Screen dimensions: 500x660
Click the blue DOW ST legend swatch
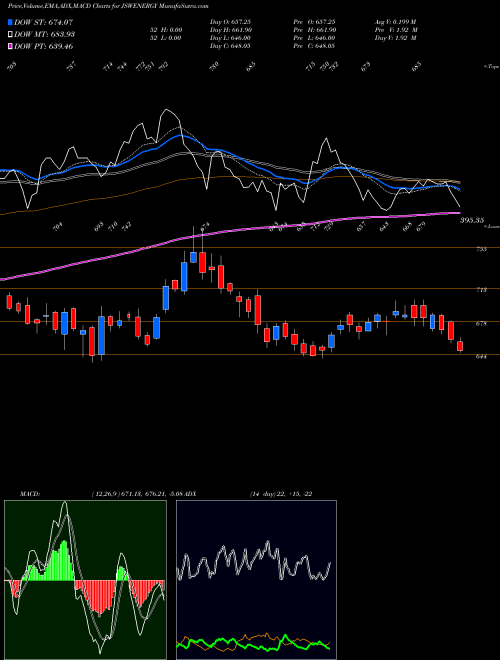(10, 22)
